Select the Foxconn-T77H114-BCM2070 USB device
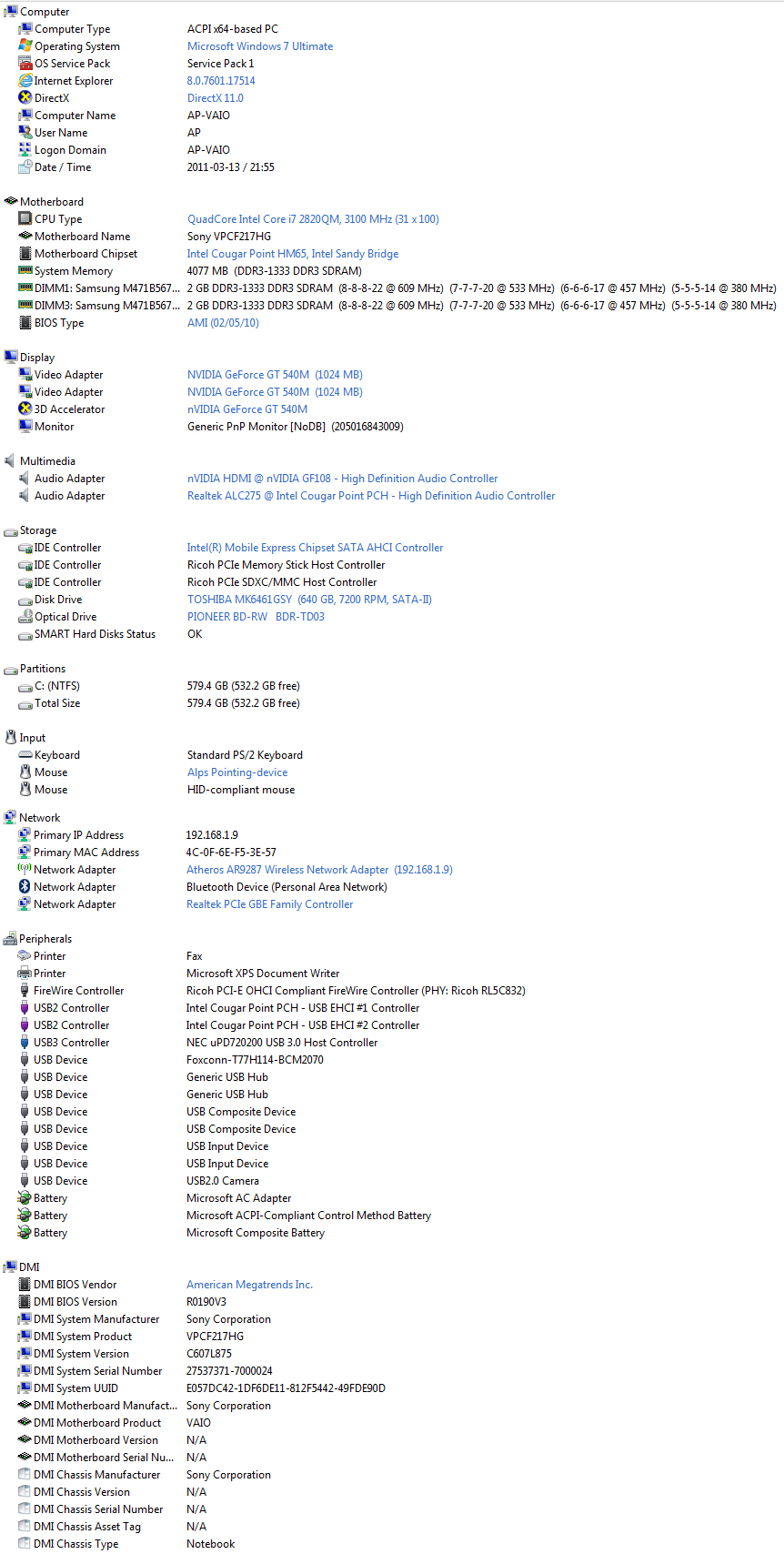Image resolution: width=784 pixels, height=1554 pixels. 255,1060
